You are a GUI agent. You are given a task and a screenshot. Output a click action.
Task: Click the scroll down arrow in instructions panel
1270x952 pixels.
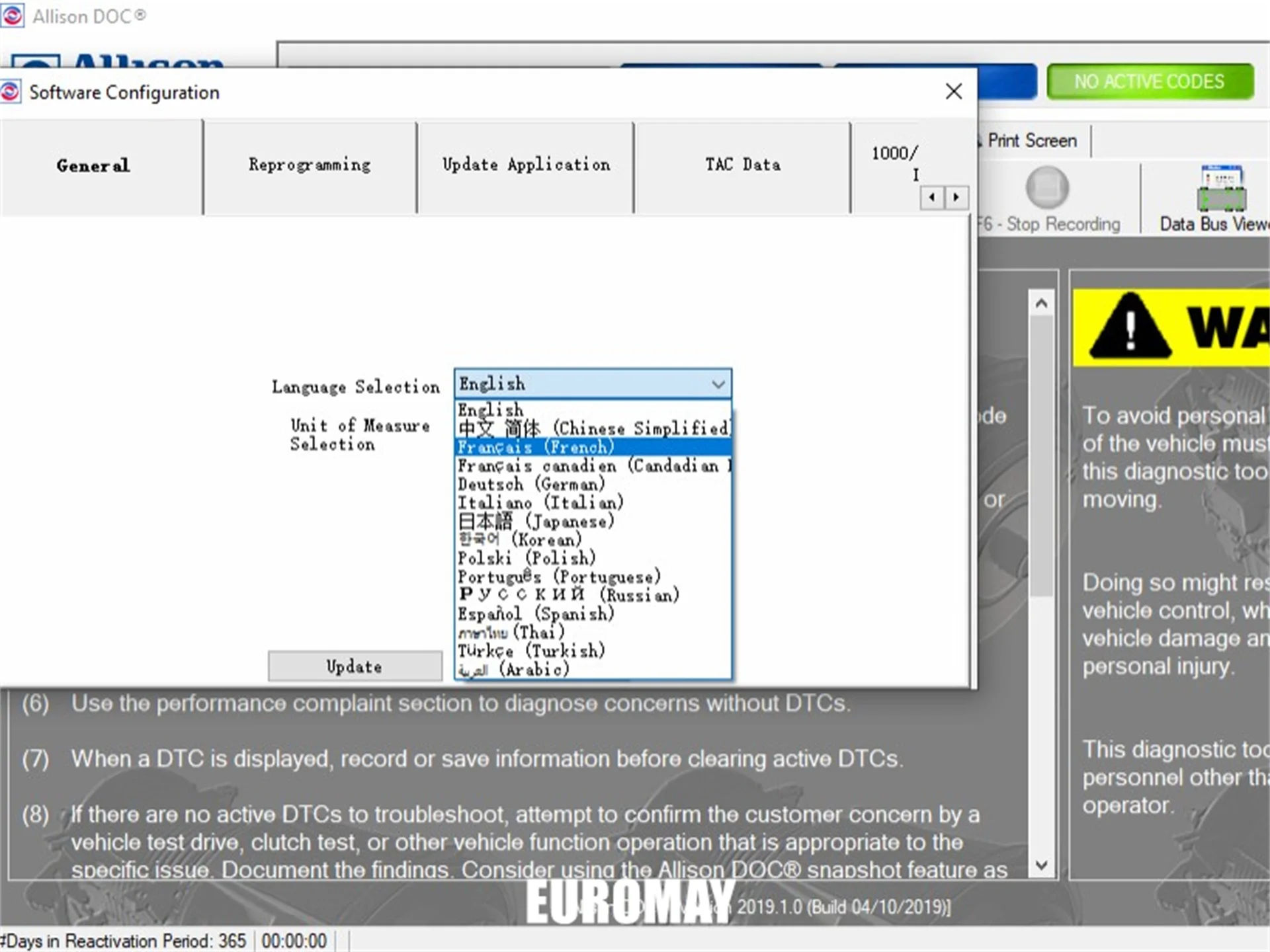1041,865
